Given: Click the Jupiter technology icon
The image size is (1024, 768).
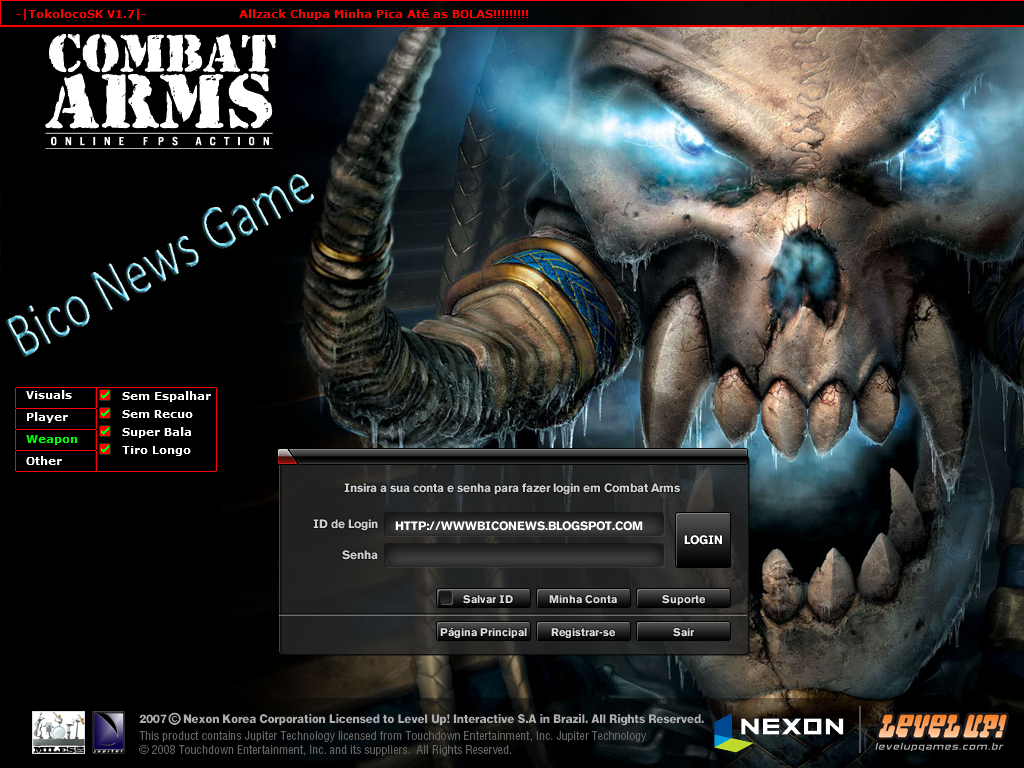Looking at the screenshot, I should click(108, 732).
